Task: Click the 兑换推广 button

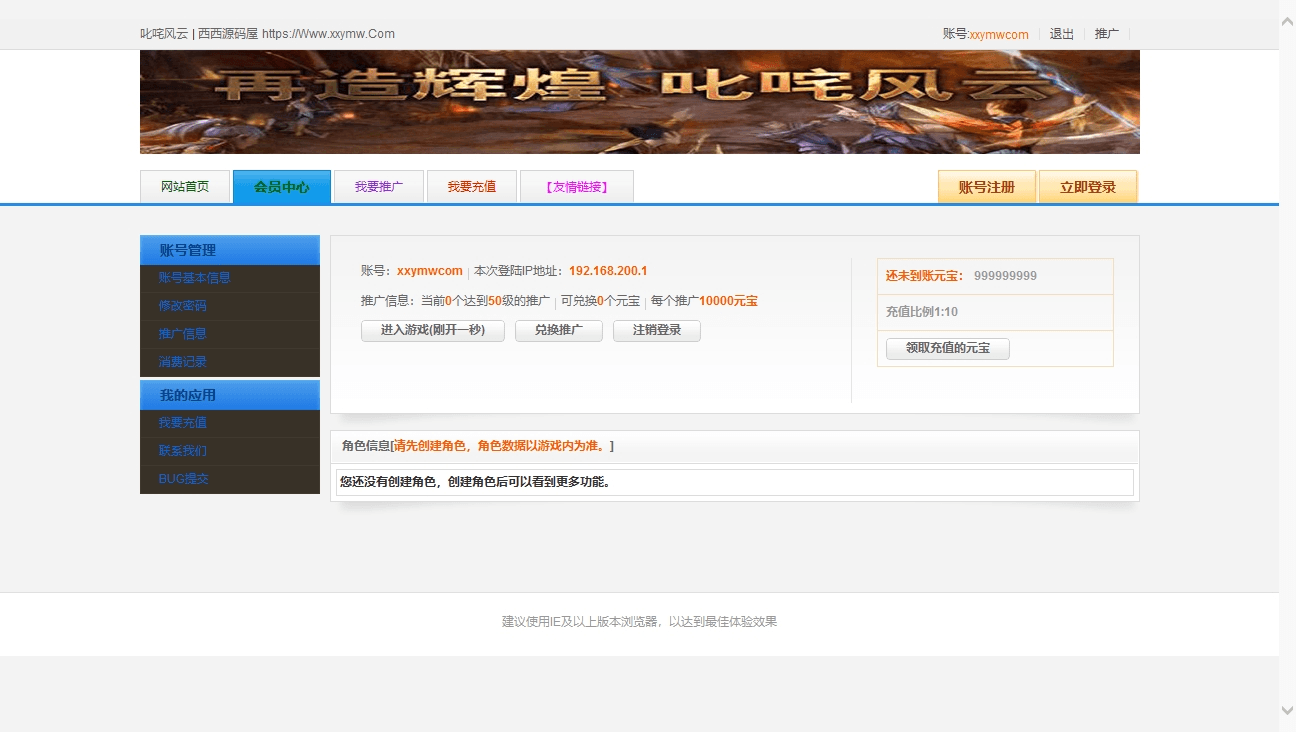Action: point(559,330)
